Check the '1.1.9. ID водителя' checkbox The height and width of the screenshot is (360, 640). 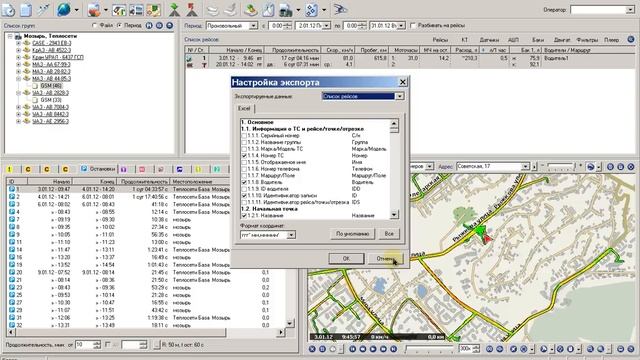point(244,189)
